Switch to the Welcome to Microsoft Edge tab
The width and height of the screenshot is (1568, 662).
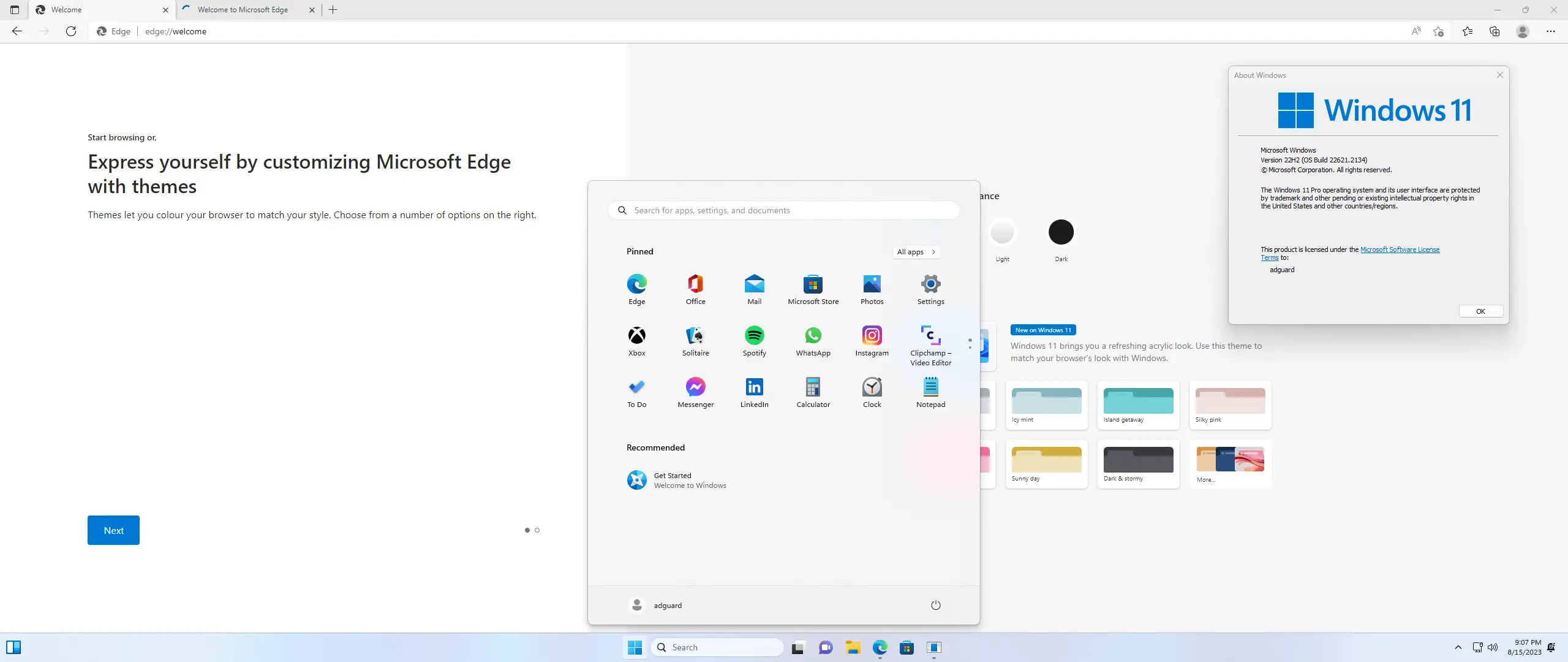pyautogui.click(x=243, y=9)
